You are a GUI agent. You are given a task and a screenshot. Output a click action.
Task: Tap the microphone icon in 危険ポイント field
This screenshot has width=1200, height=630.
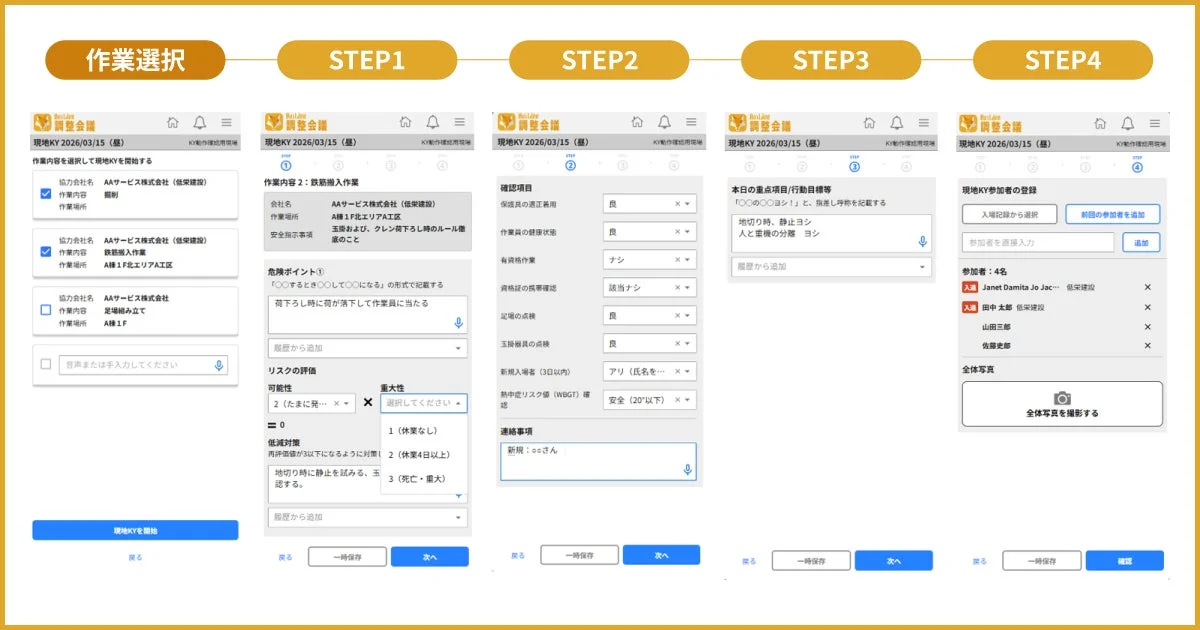pos(458,323)
